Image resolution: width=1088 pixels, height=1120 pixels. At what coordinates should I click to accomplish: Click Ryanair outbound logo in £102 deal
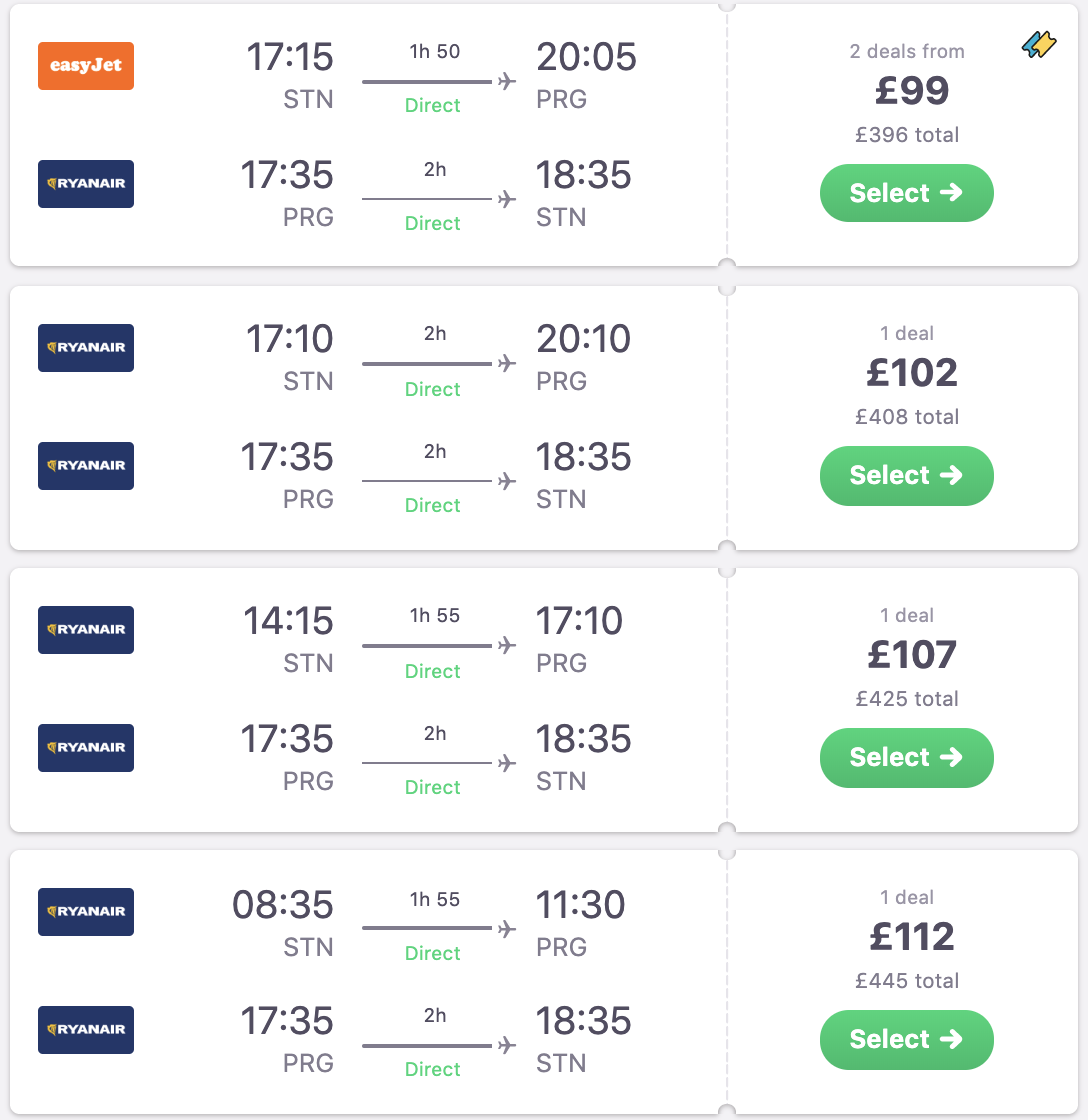coord(86,348)
